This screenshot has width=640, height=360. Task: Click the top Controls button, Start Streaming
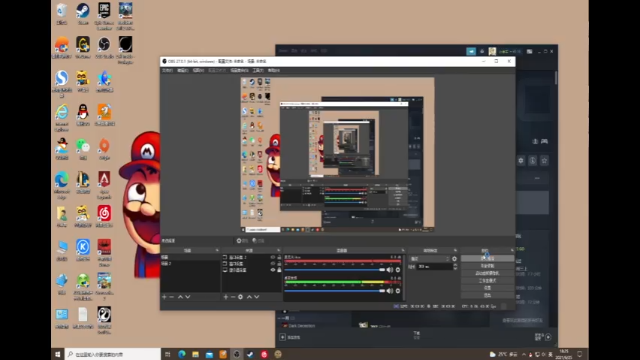coord(487,258)
